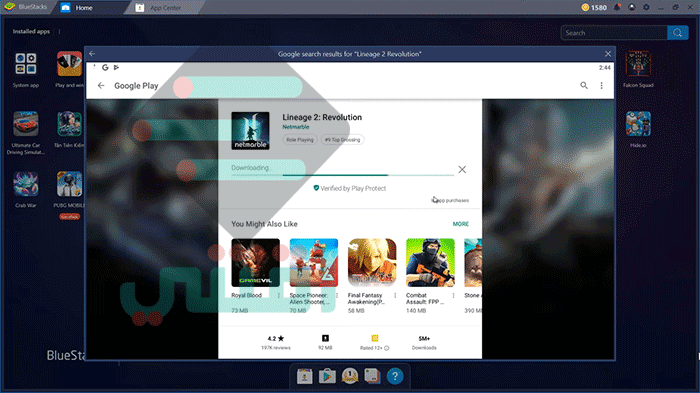This screenshot has height=393, width=700.
Task: Click the Rated 12+ content rating icon
Action: point(375,338)
